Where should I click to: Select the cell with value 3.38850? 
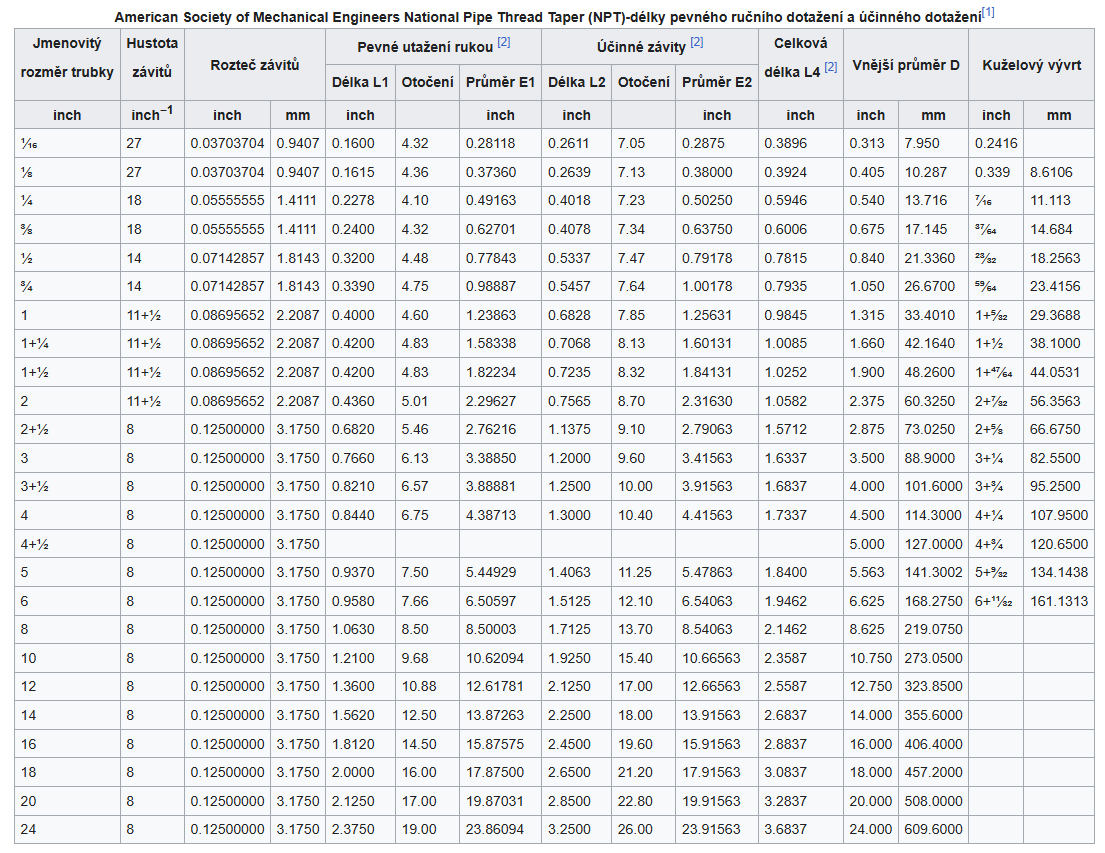[500, 458]
